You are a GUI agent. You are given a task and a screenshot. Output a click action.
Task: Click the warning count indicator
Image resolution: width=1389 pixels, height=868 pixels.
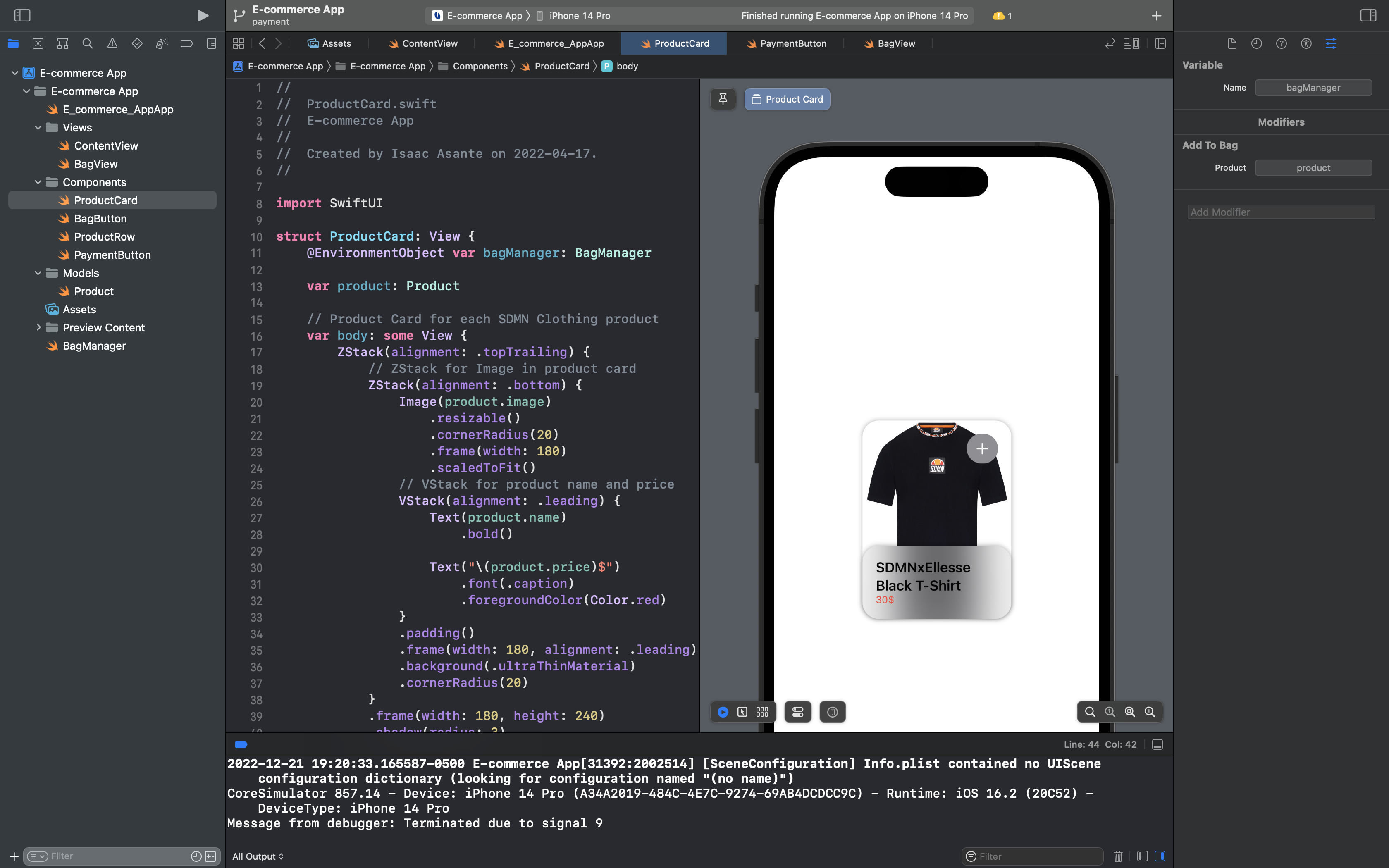[1002, 16]
